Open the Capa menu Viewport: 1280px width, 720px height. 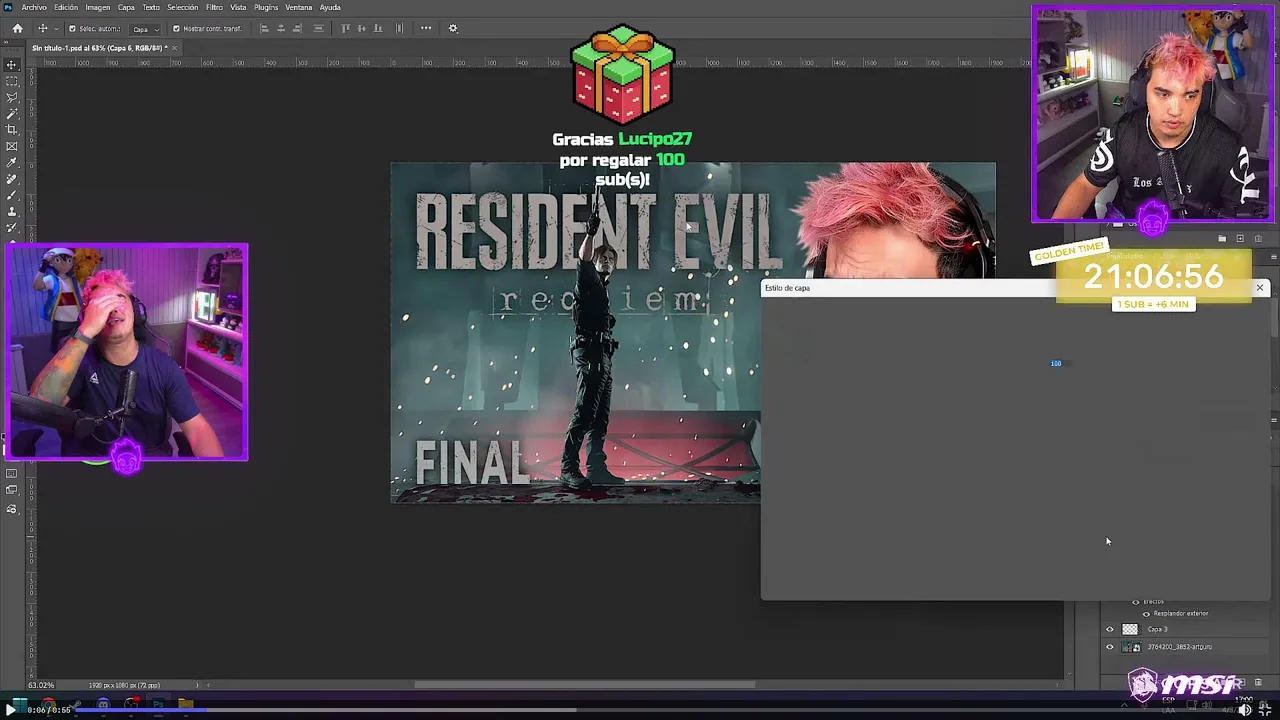pos(126,7)
